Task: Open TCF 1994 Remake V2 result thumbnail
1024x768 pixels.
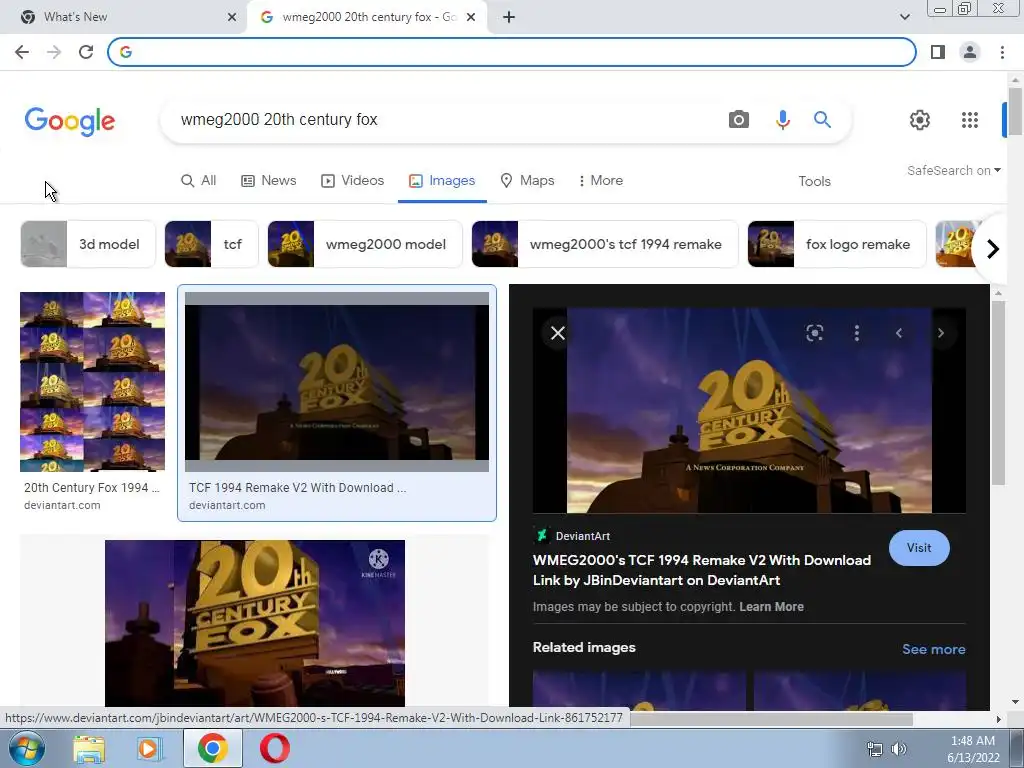Action: coord(337,381)
